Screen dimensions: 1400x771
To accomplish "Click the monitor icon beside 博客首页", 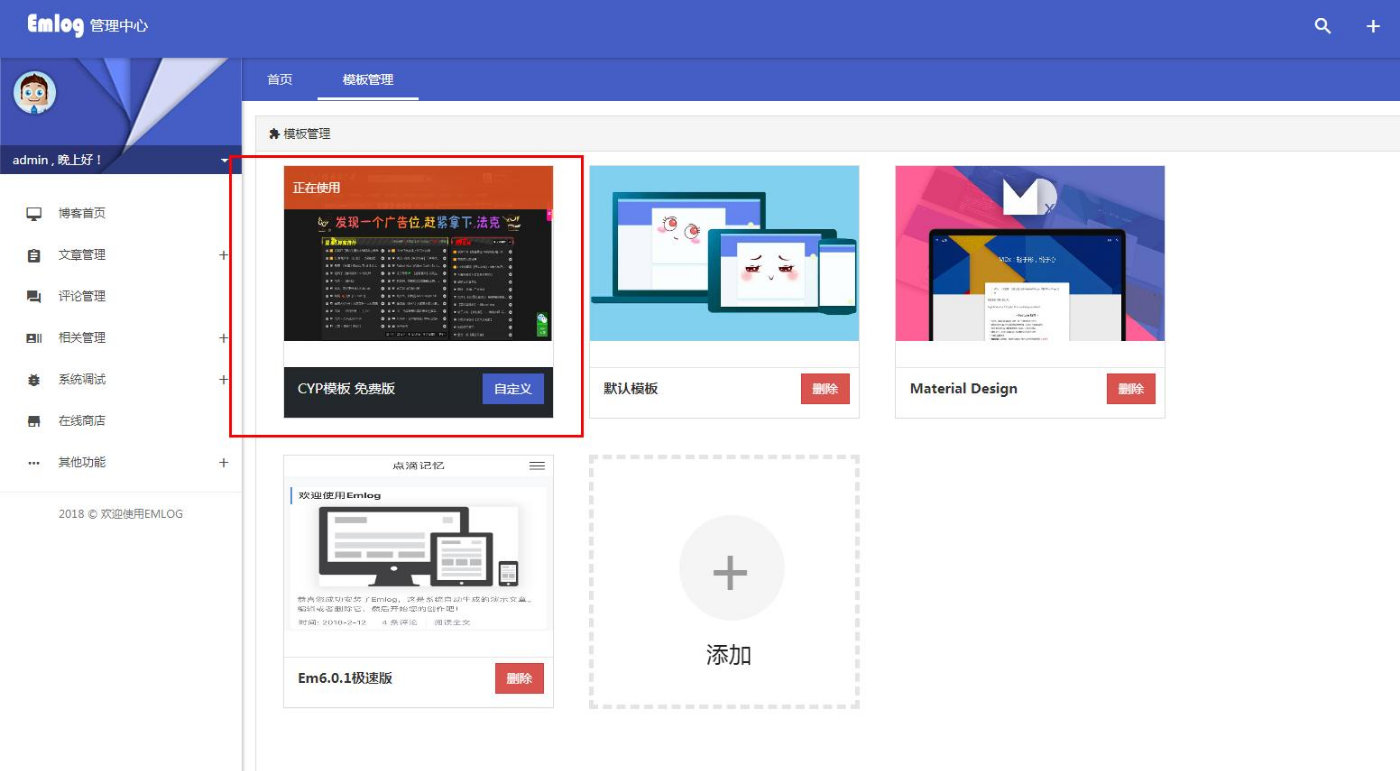I will (34, 213).
